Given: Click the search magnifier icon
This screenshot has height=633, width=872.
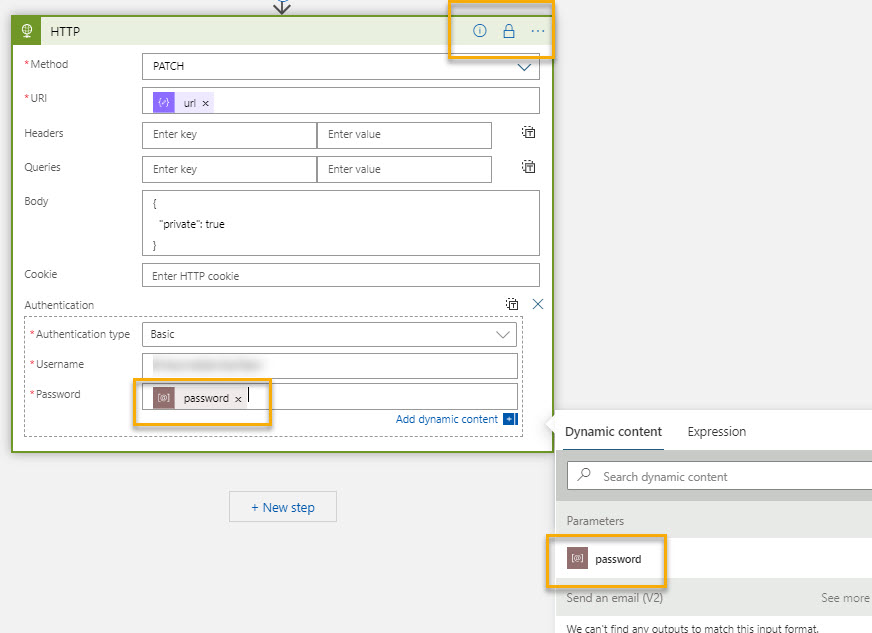Looking at the screenshot, I should pos(584,474).
